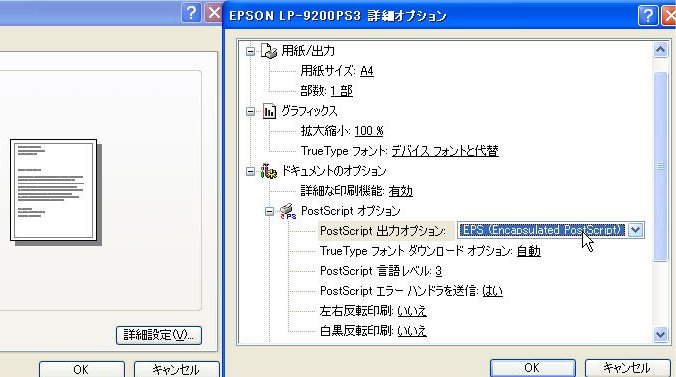The image size is (676, 377).
Task: Select the PostScript オプション tree label
Action: tap(351, 211)
